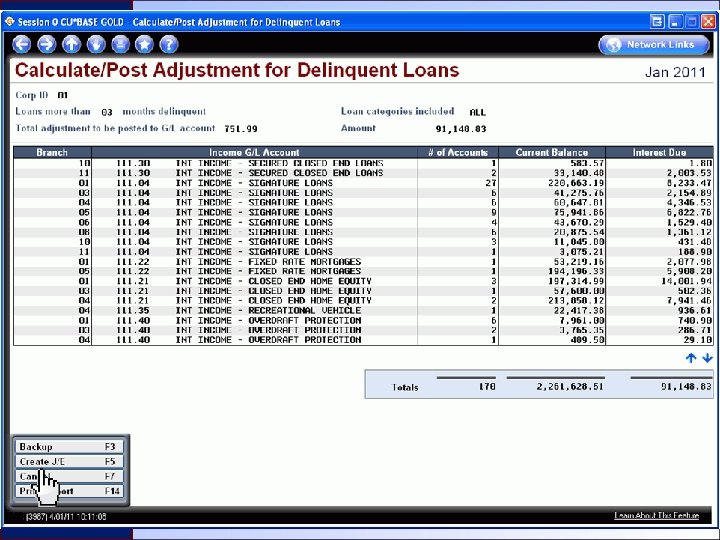The width and height of the screenshot is (720, 540).
Task: Click current balance 20,875.54
Action: point(579,232)
